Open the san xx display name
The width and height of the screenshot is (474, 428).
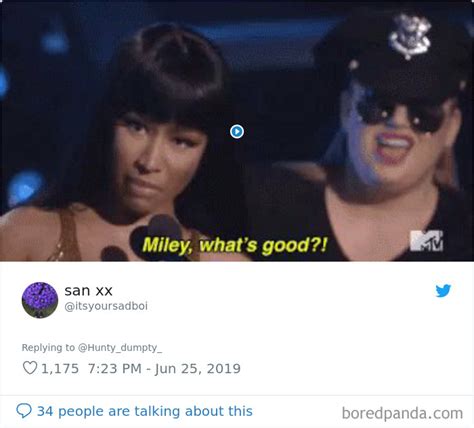[x=88, y=290]
